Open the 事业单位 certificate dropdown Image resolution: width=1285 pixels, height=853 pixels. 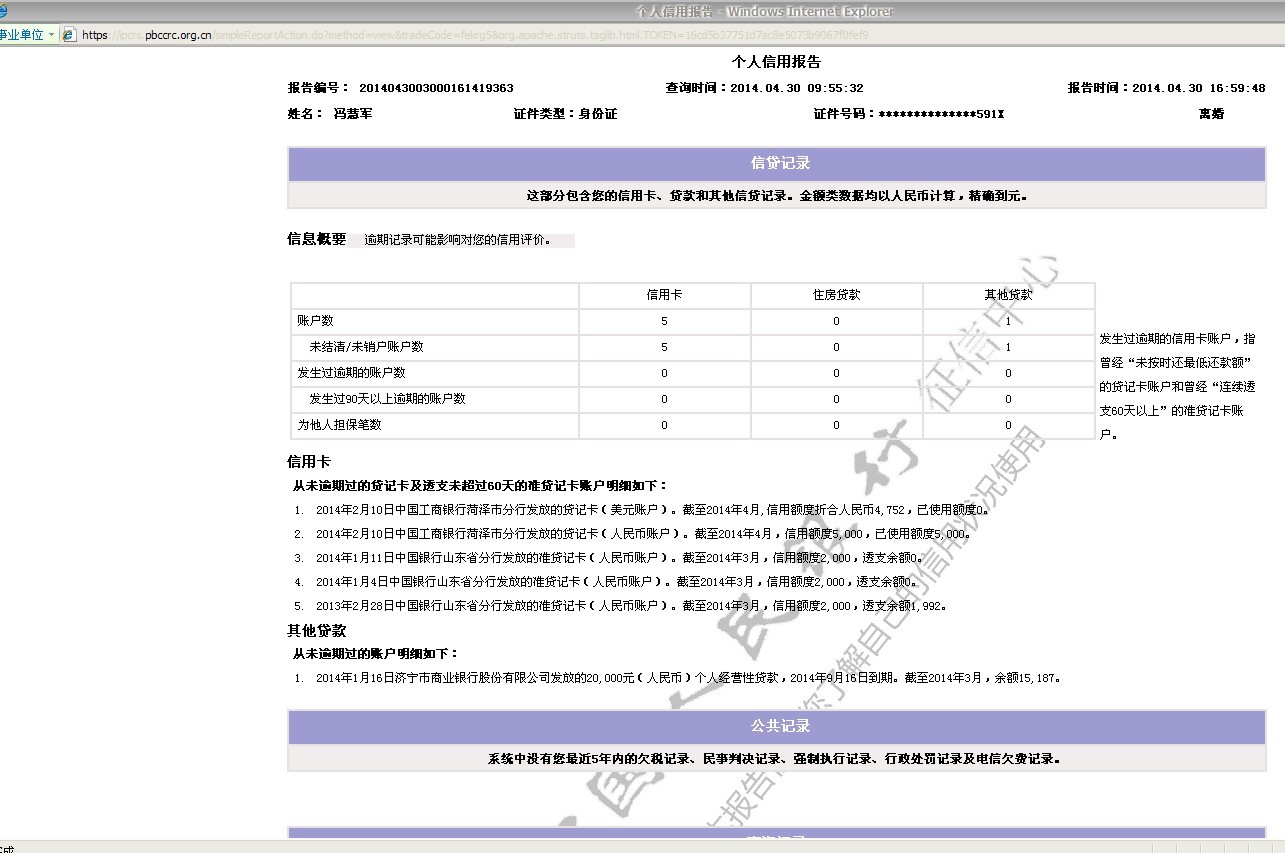click(28, 35)
